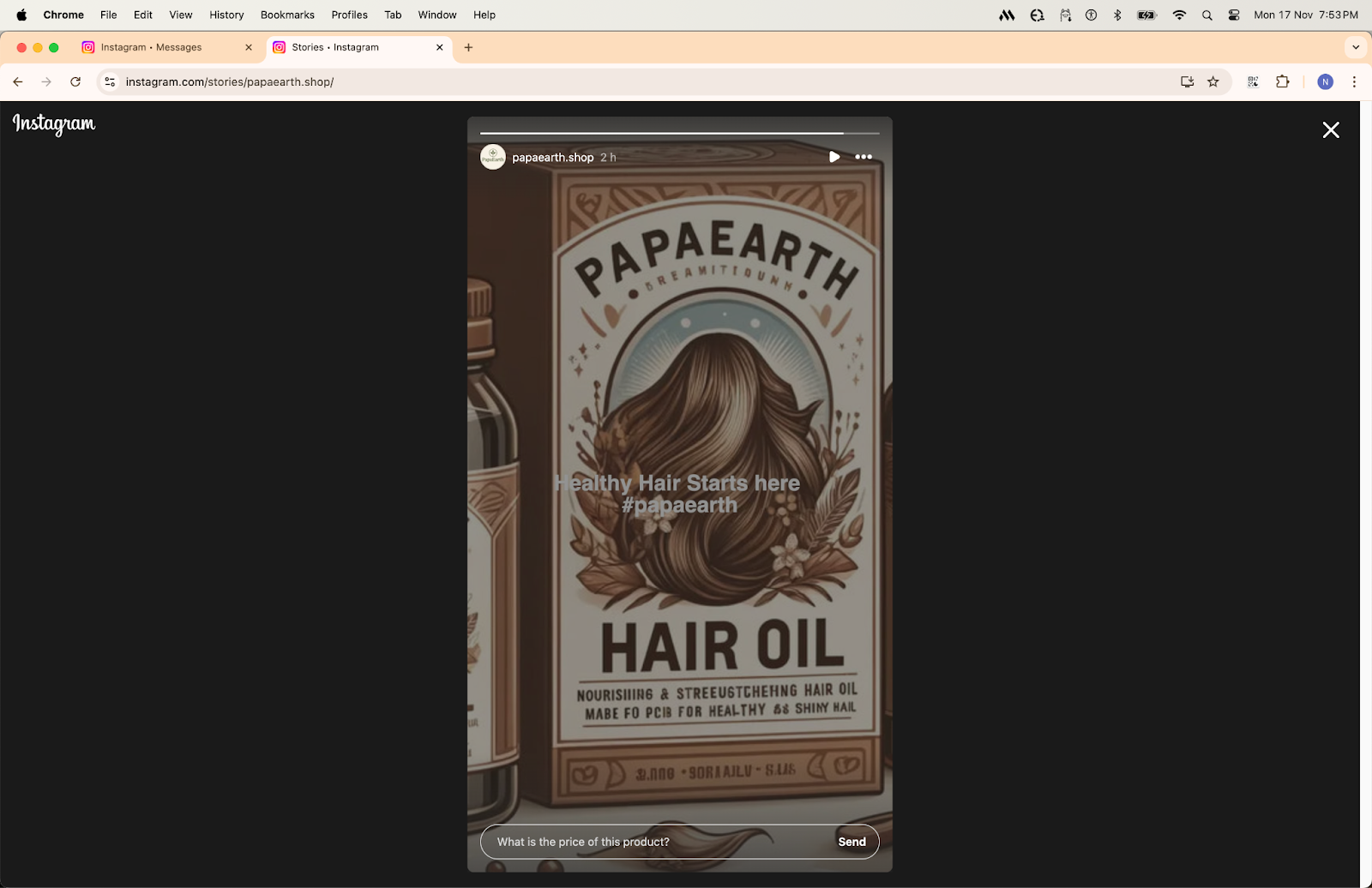This screenshot has height=888, width=1372.
Task: Open Control Center
Action: [1234, 15]
